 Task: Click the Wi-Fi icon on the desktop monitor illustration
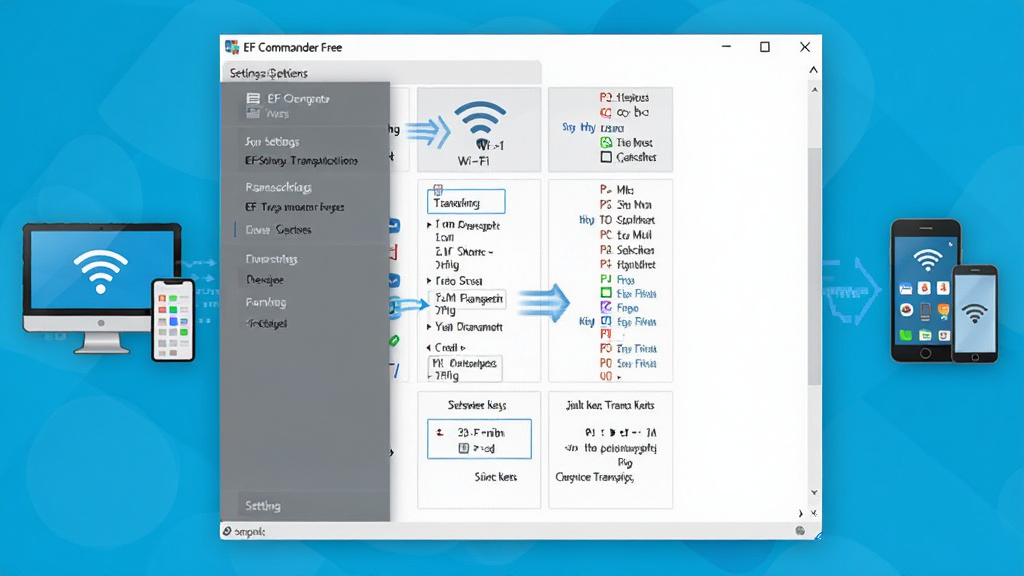pyautogui.click(x=101, y=271)
